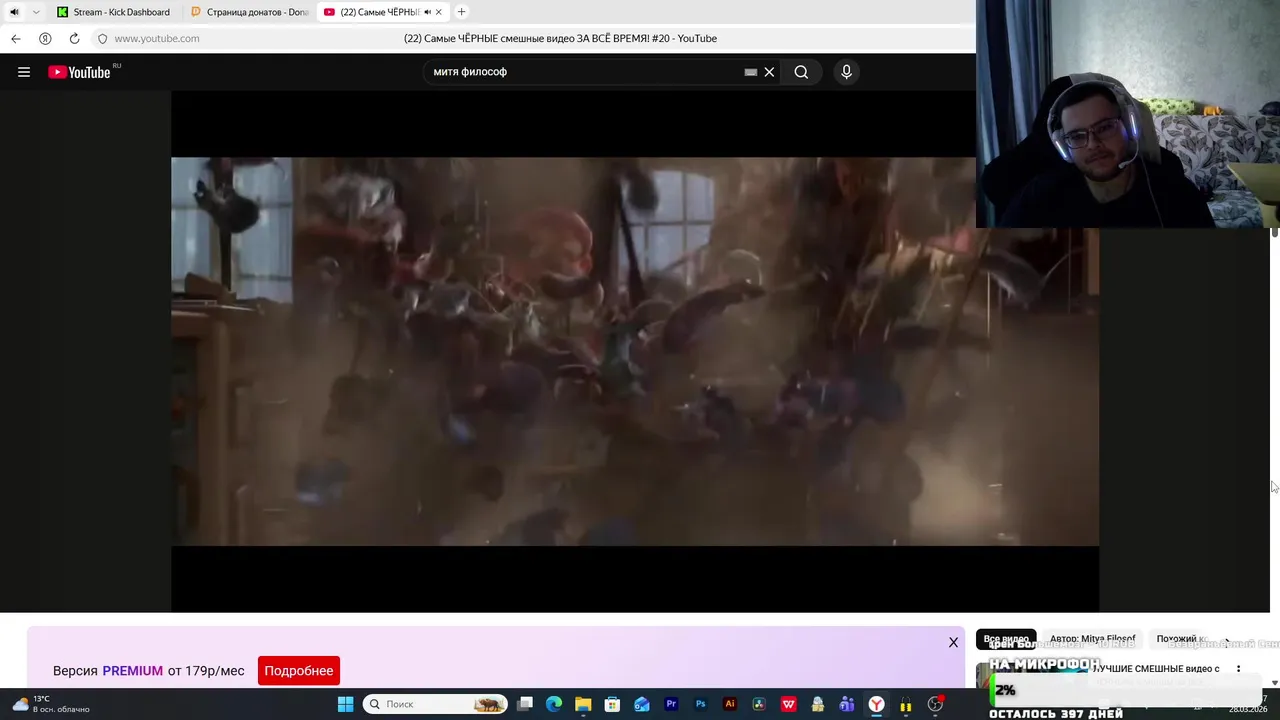This screenshot has width=1280, height=720.
Task: Launch Adobe Premiere Pro from taskbar
Action: [x=671, y=704]
